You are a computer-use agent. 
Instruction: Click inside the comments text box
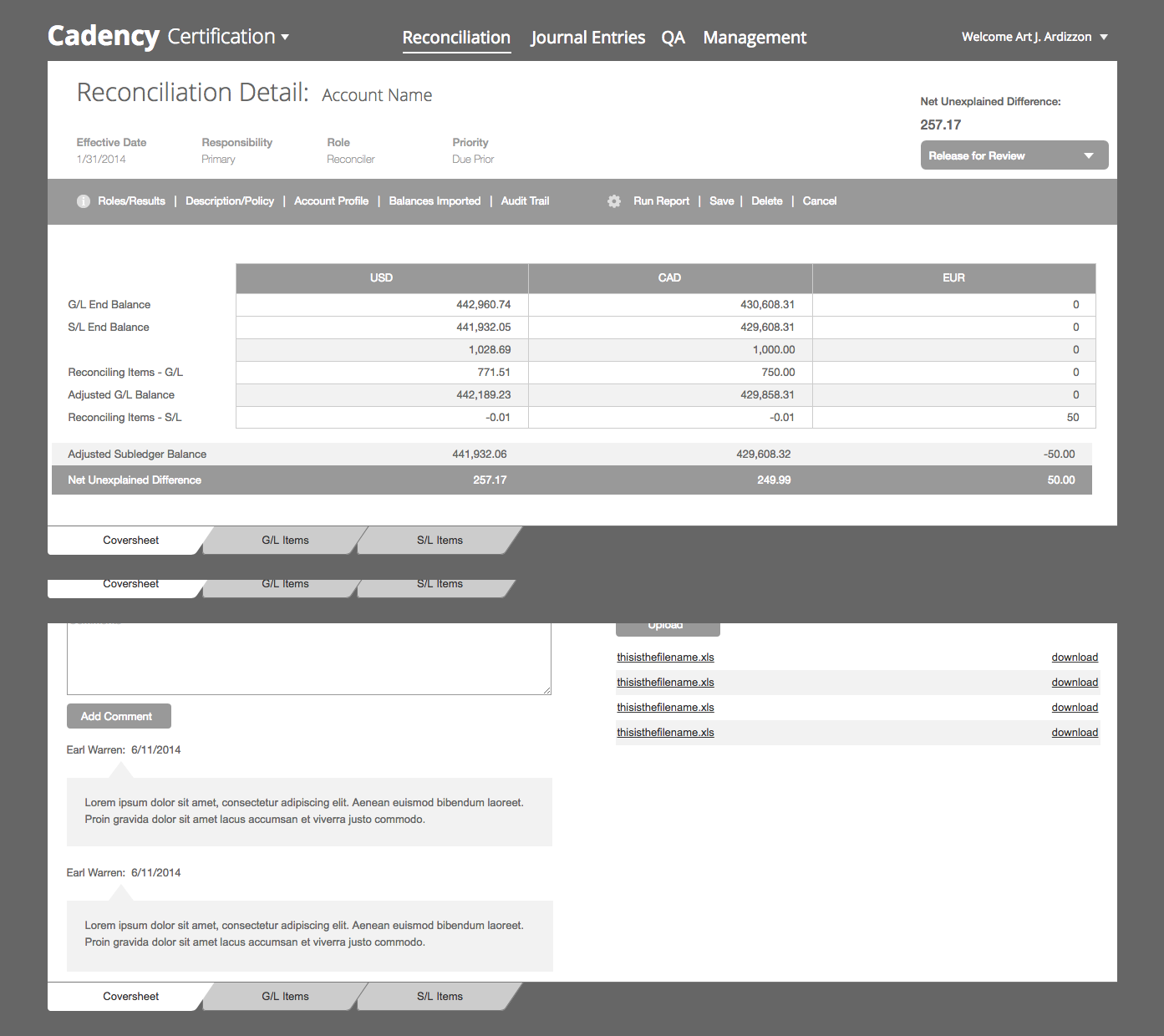click(308, 659)
